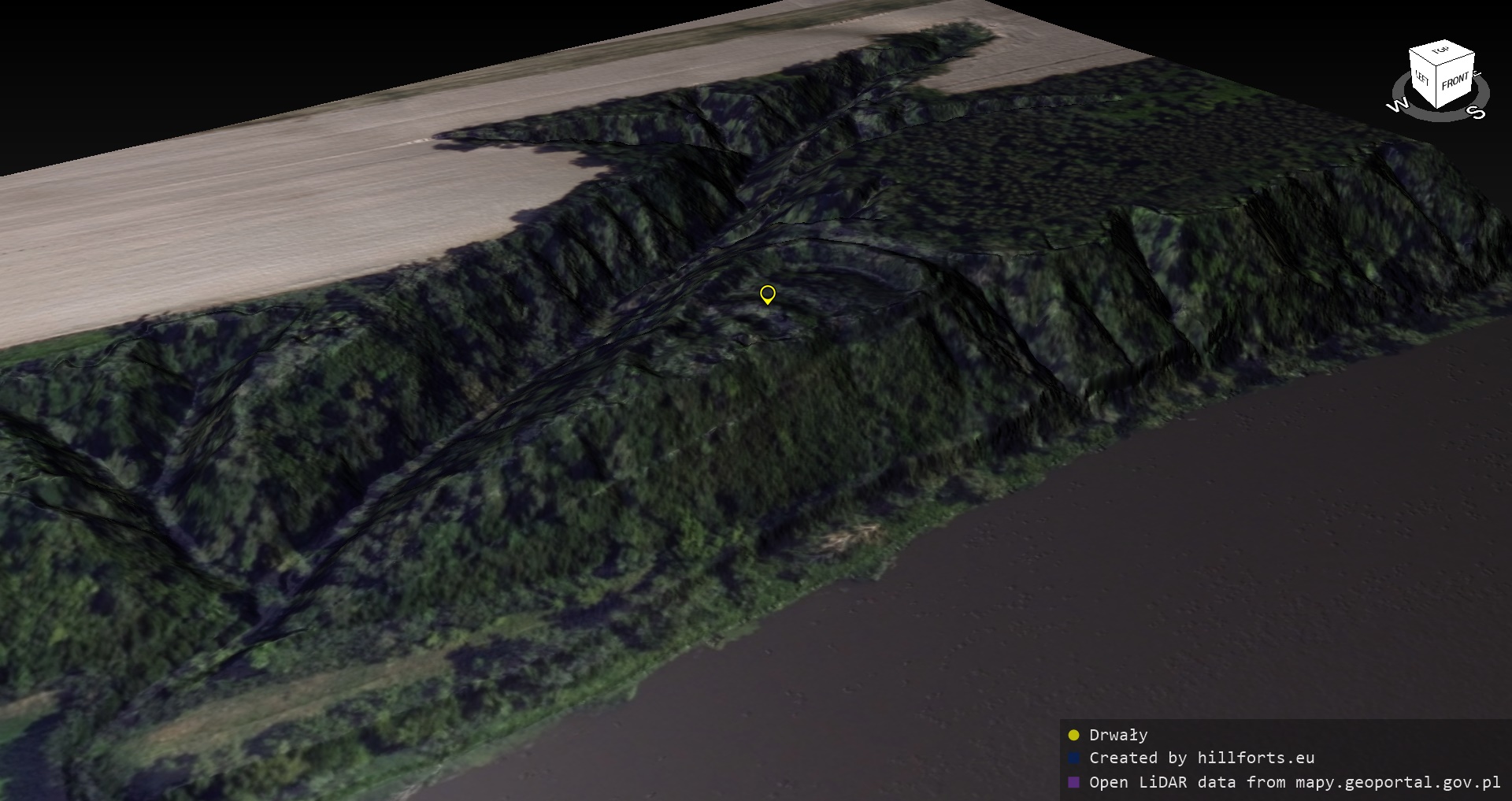Select the LEFT face of the view cube
This screenshot has height=801, width=1512.
coord(1422,77)
